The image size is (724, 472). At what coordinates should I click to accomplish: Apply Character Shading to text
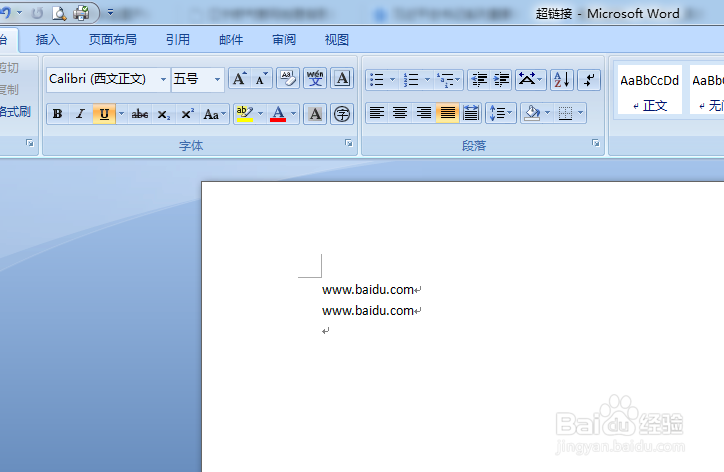click(315, 114)
